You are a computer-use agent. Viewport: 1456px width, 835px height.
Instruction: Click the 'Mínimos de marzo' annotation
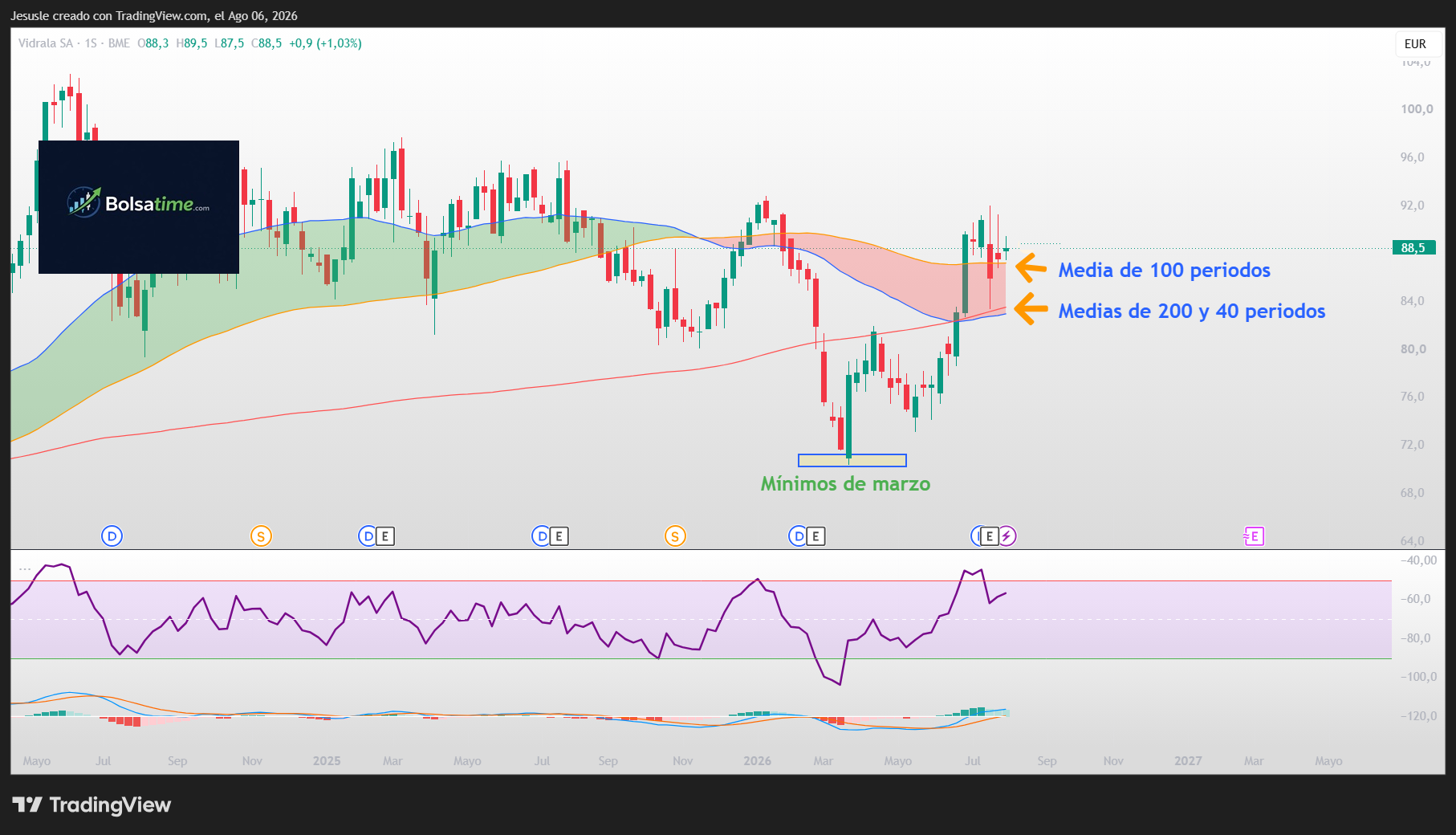pyautogui.click(x=846, y=484)
